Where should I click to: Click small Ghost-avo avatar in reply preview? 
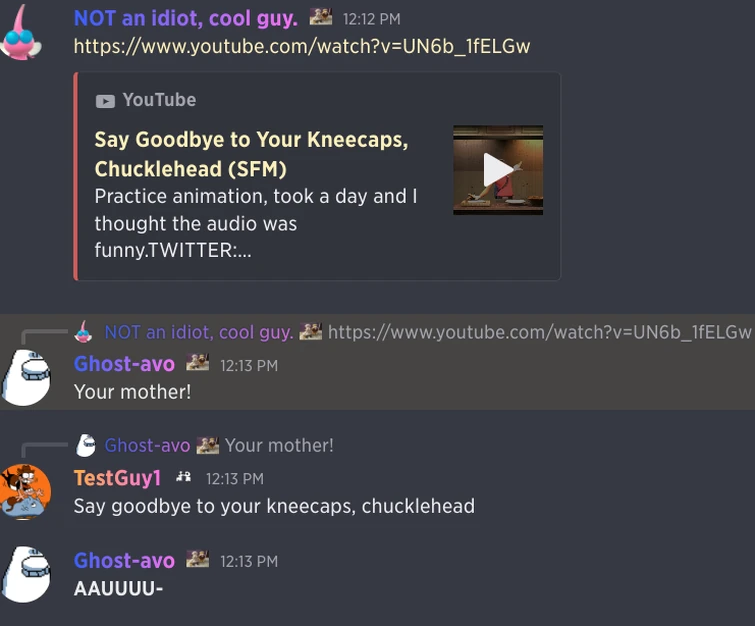(86, 445)
